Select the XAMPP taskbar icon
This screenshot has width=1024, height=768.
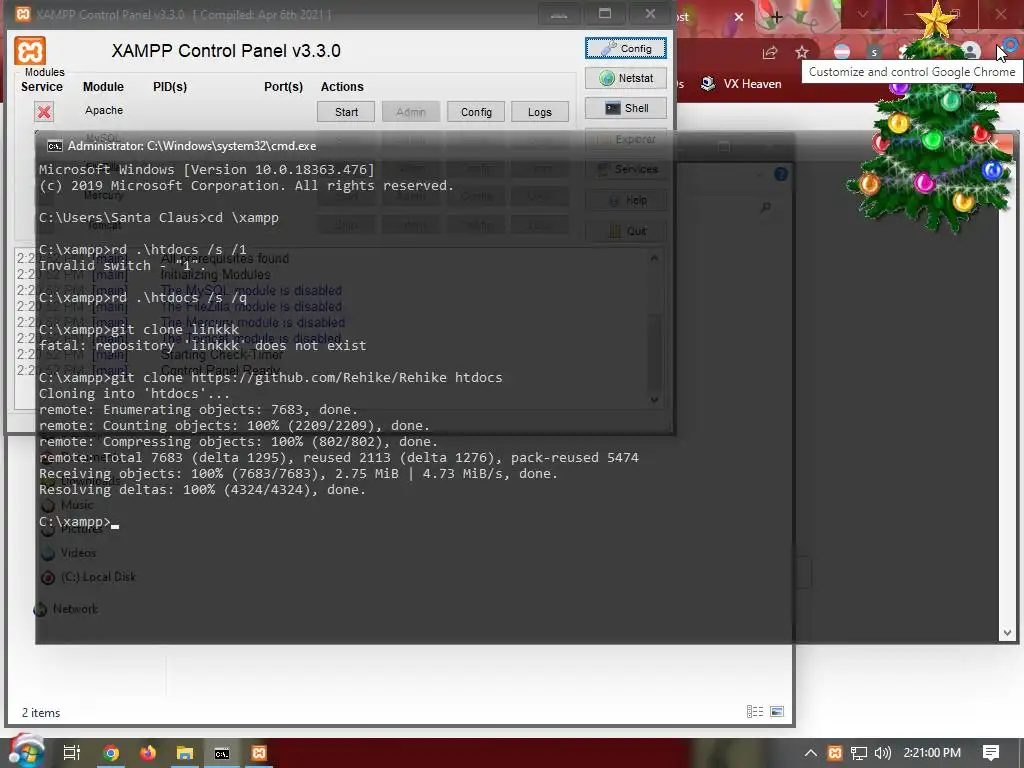click(x=259, y=753)
